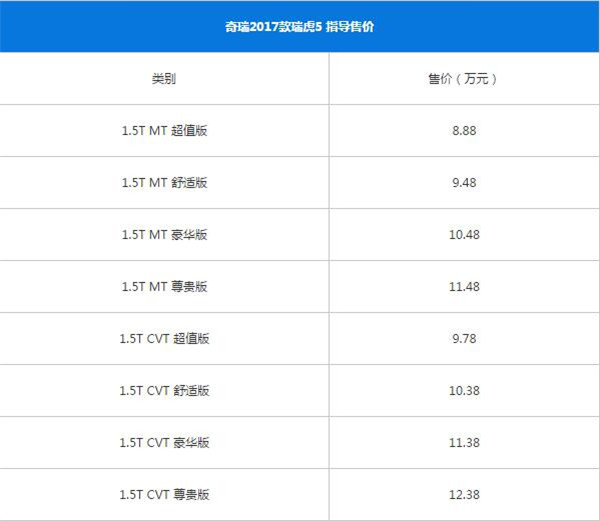Screen dimensions: 600x521
Task: Select the 1.5T CVT 豪华版 cell
Action: point(165,443)
